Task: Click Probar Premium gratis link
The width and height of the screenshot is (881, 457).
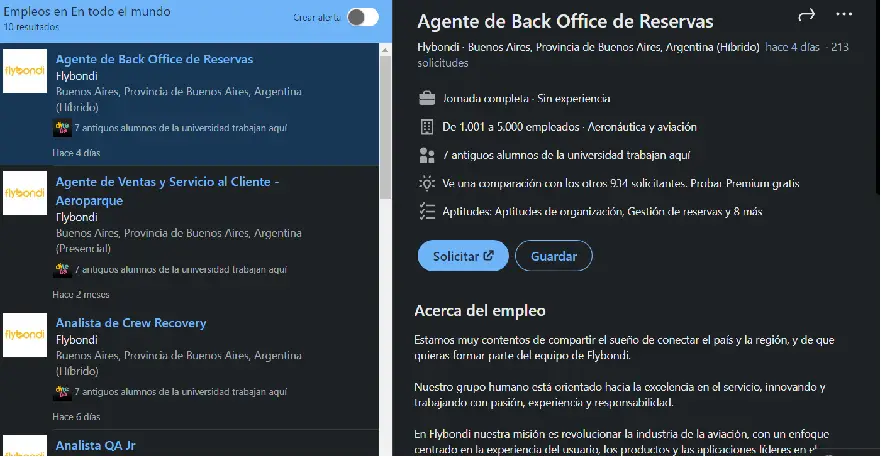Action: [x=744, y=183]
